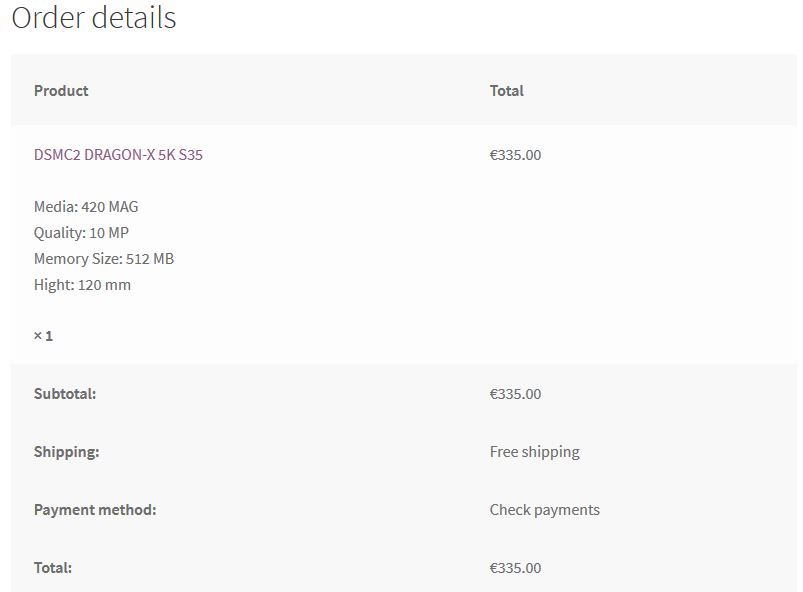Select the final order total amount €335.00
This screenshot has height=592, width=803.
[515, 568]
